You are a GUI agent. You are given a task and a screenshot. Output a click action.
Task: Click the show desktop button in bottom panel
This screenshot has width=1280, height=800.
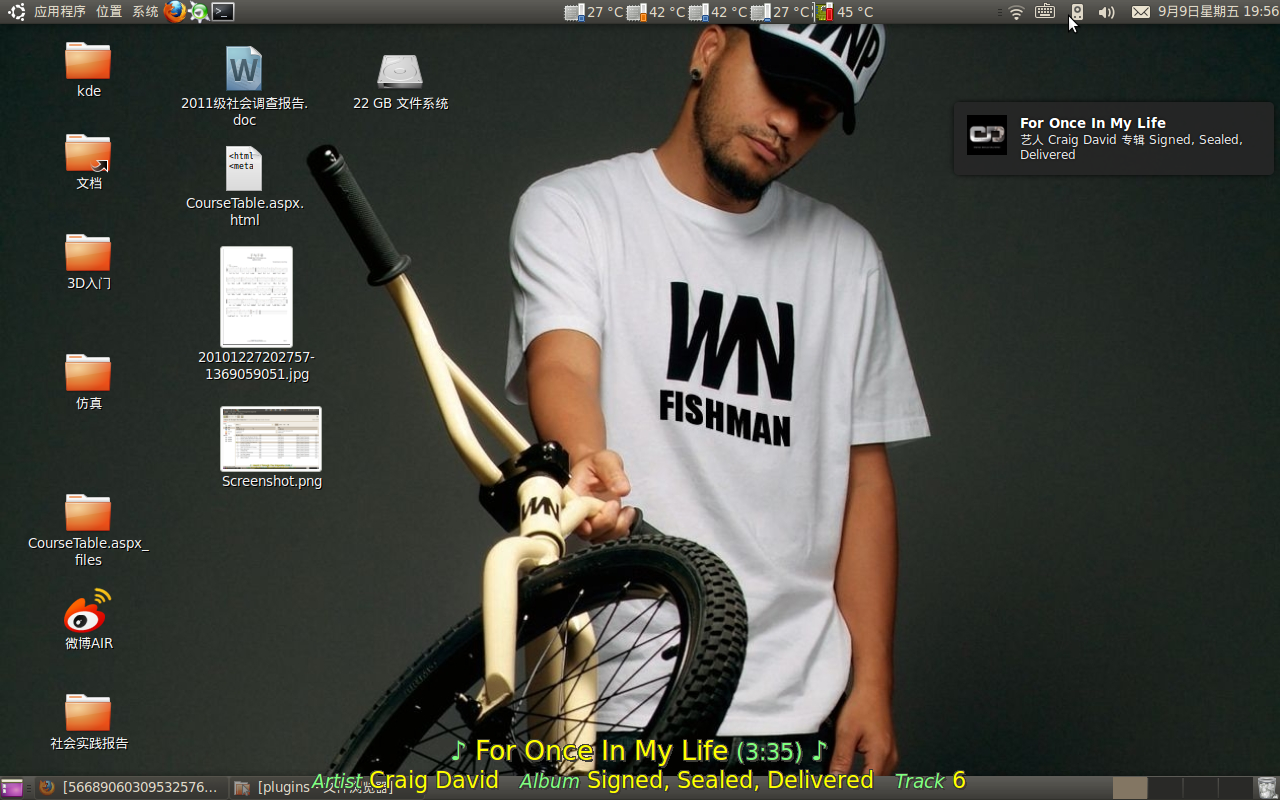point(12,788)
